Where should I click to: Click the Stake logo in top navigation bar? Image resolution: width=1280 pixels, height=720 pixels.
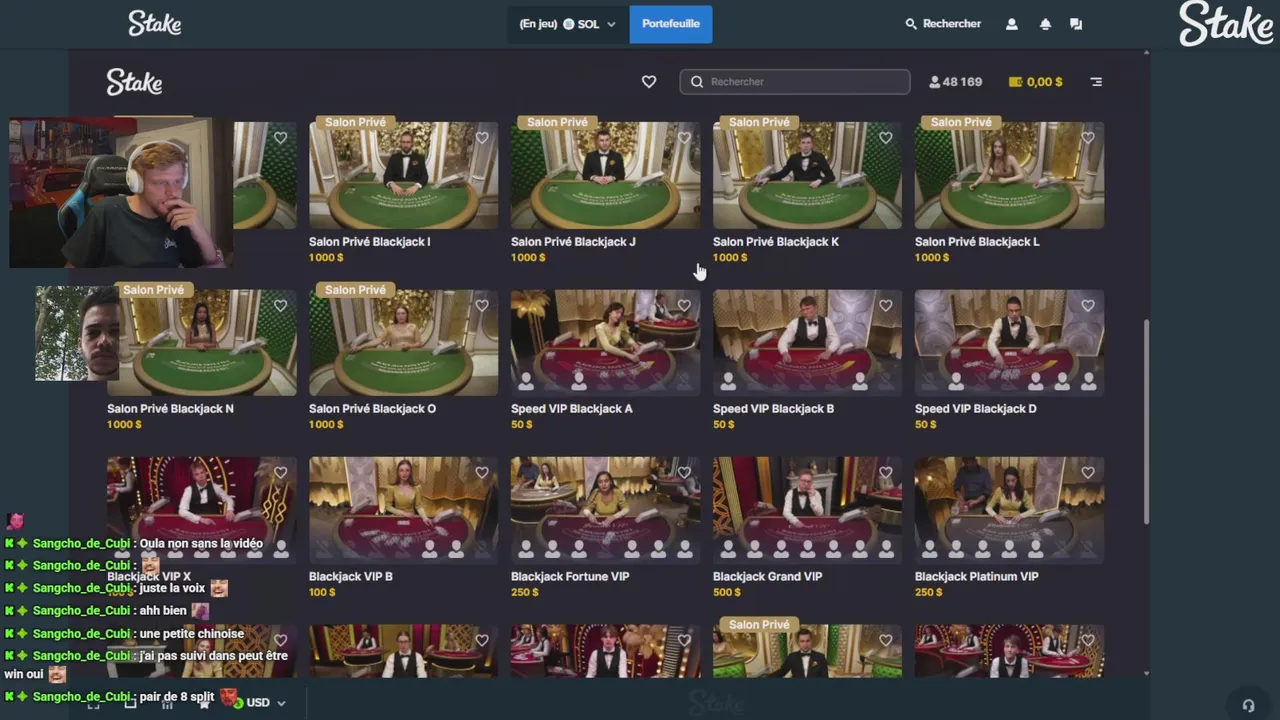coord(155,24)
